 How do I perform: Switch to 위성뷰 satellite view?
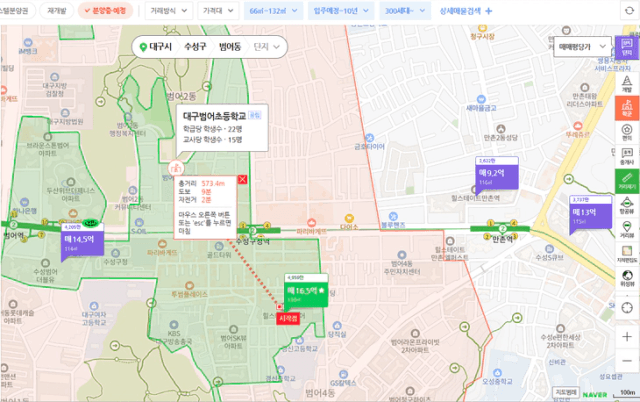point(627,278)
